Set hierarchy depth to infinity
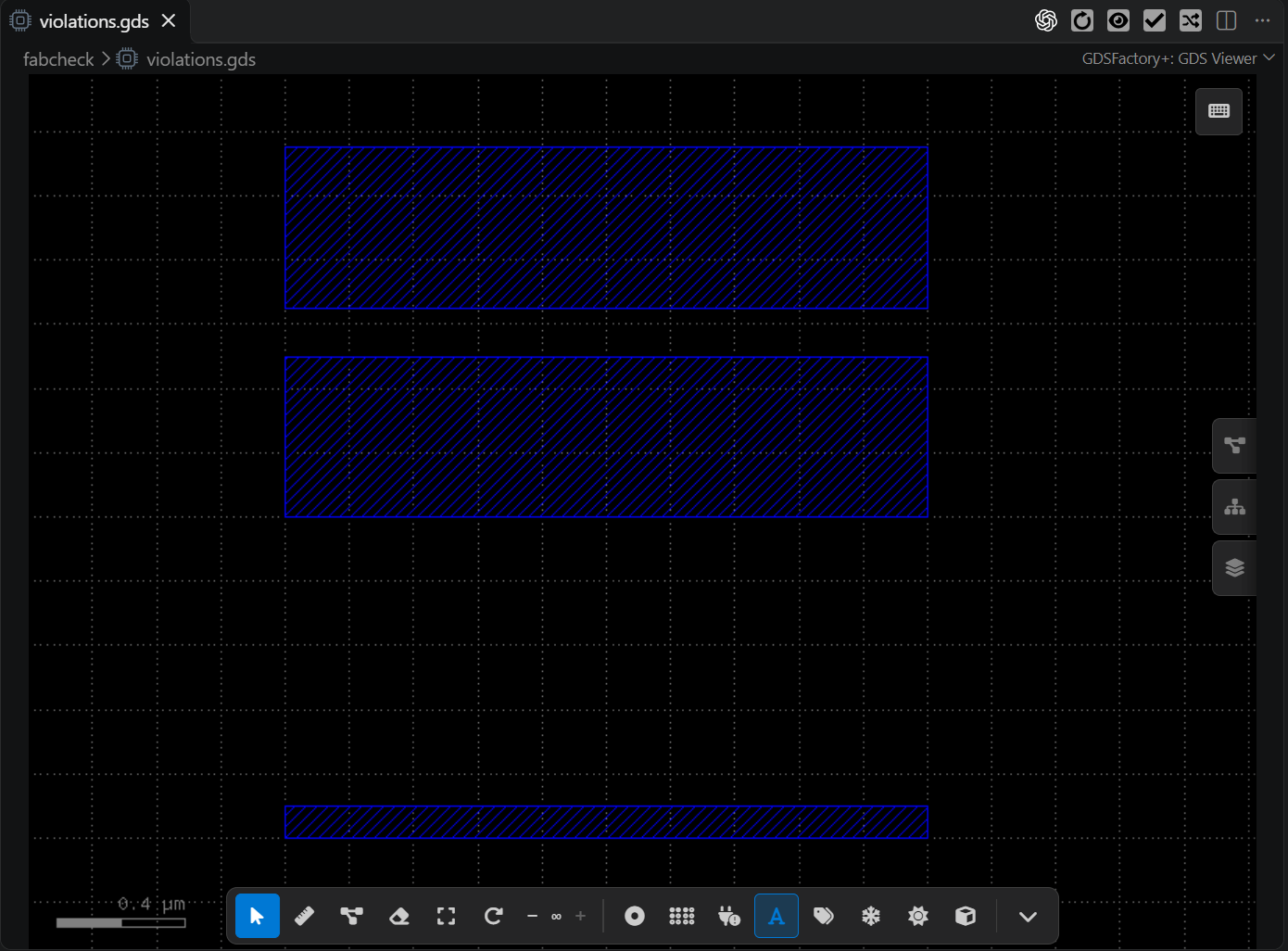Screen dimensions: 1288x951 tap(556, 916)
